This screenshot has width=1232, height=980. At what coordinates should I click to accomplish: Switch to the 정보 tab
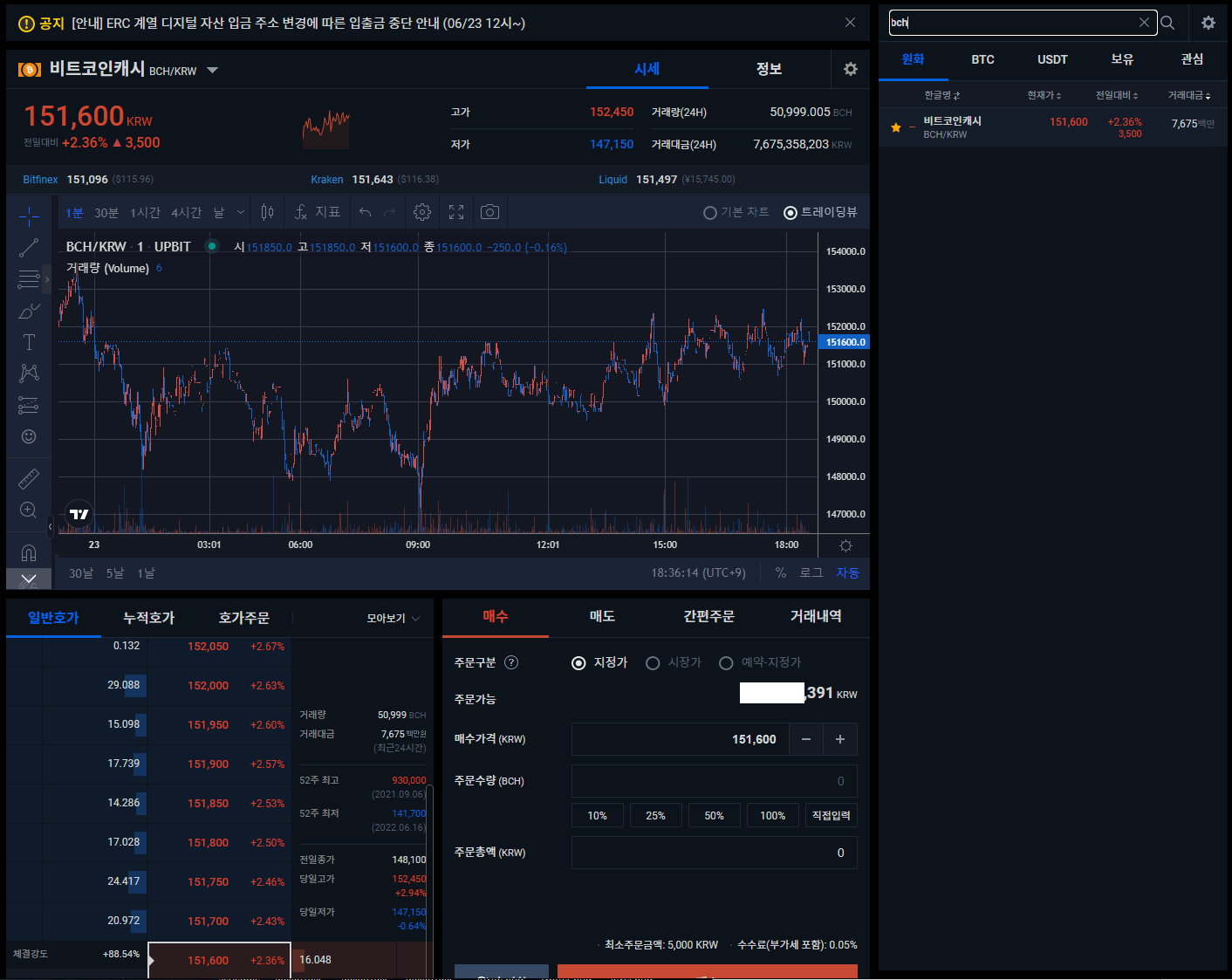point(769,69)
